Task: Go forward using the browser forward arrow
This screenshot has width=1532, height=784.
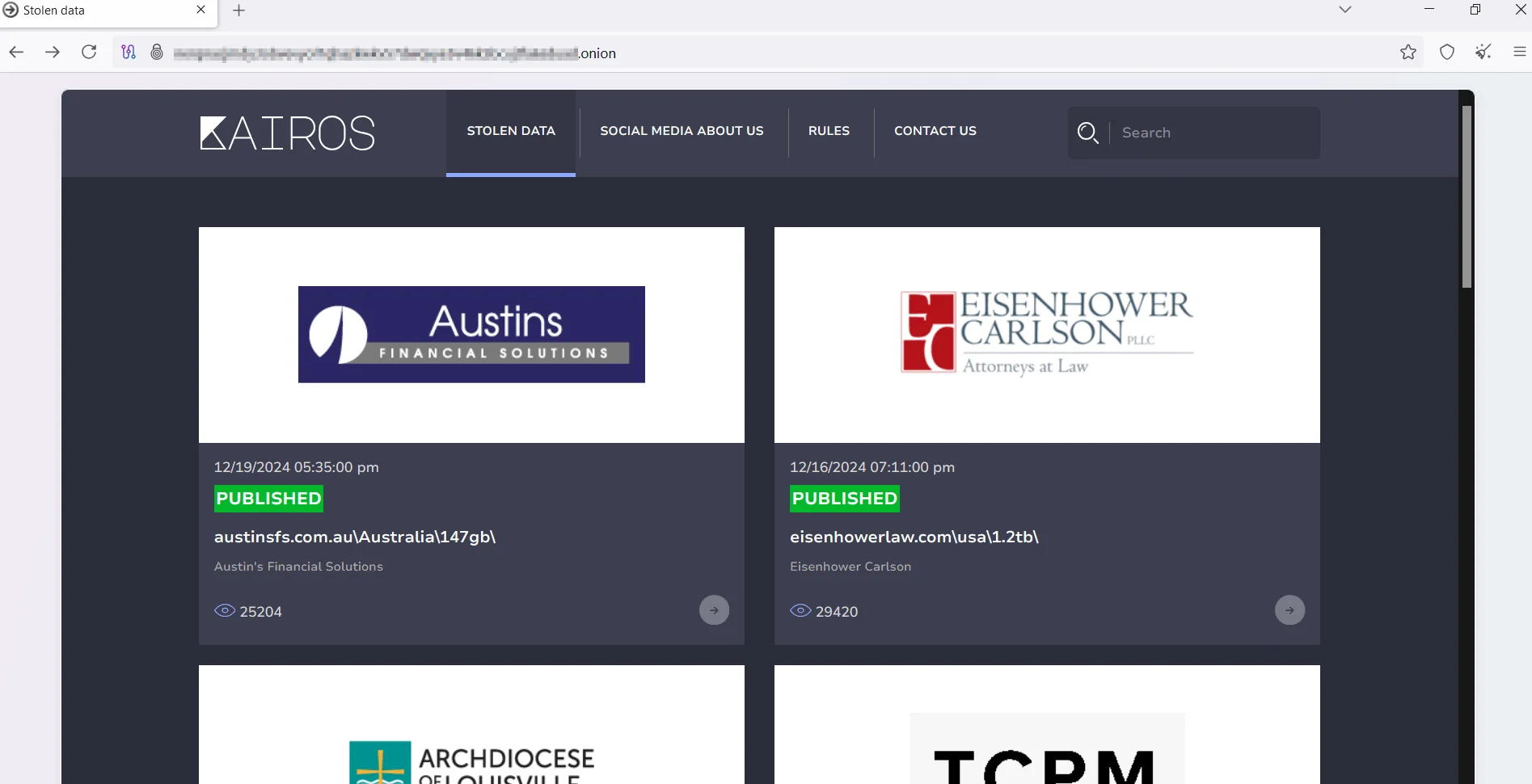Action: tap(53, 53)
